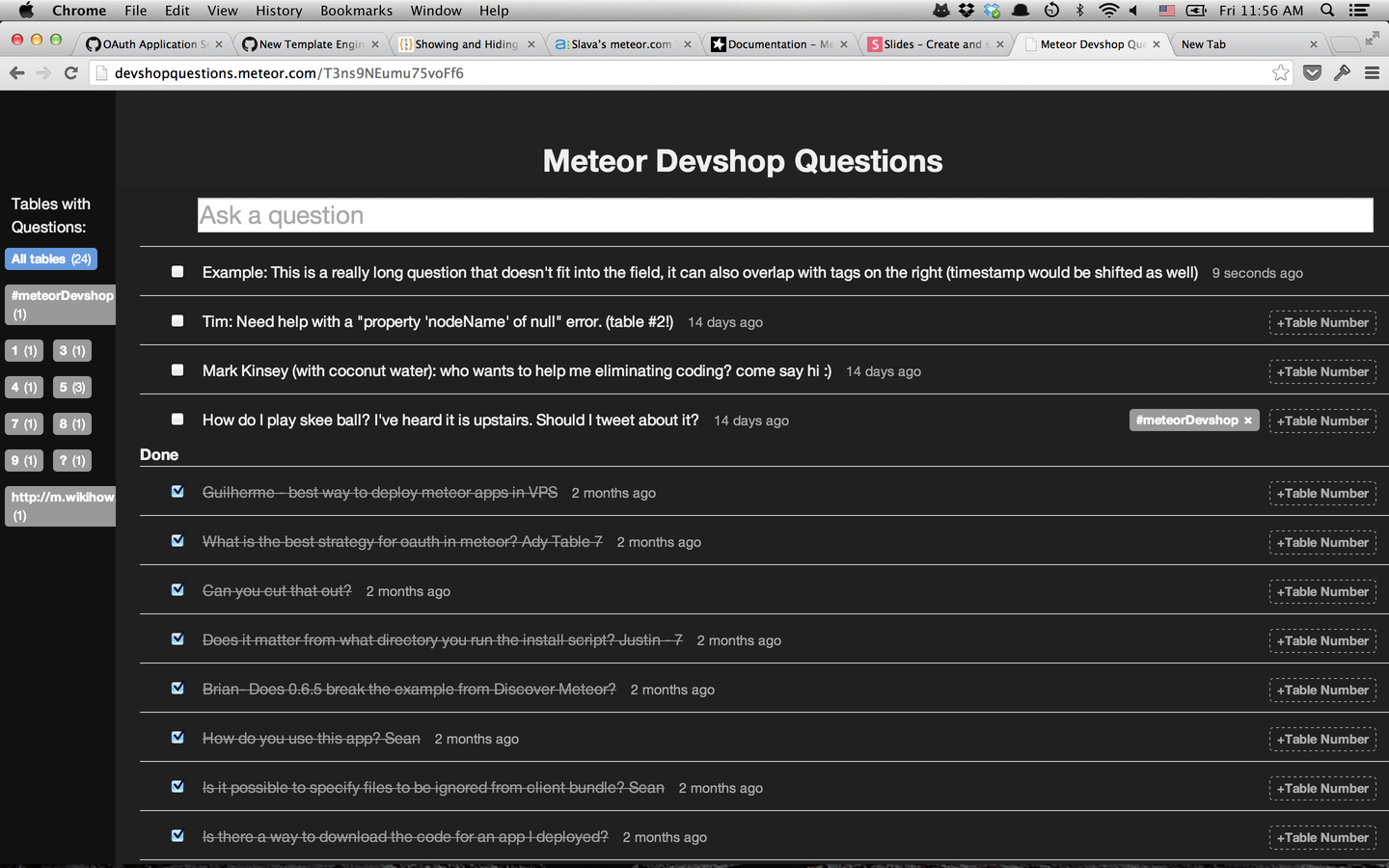Open the Pocket extension icon

click(1312, 72)
